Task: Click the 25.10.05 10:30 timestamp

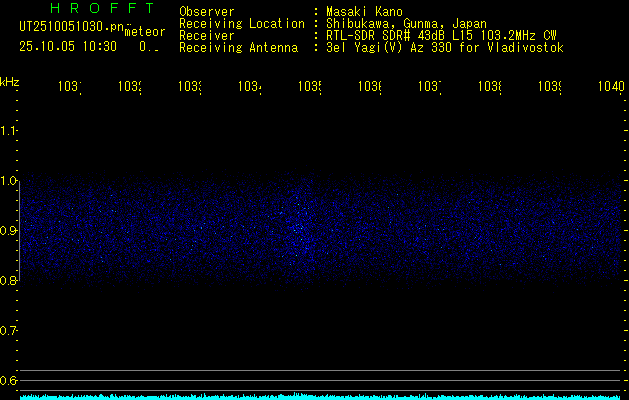Action: [68, 46]
